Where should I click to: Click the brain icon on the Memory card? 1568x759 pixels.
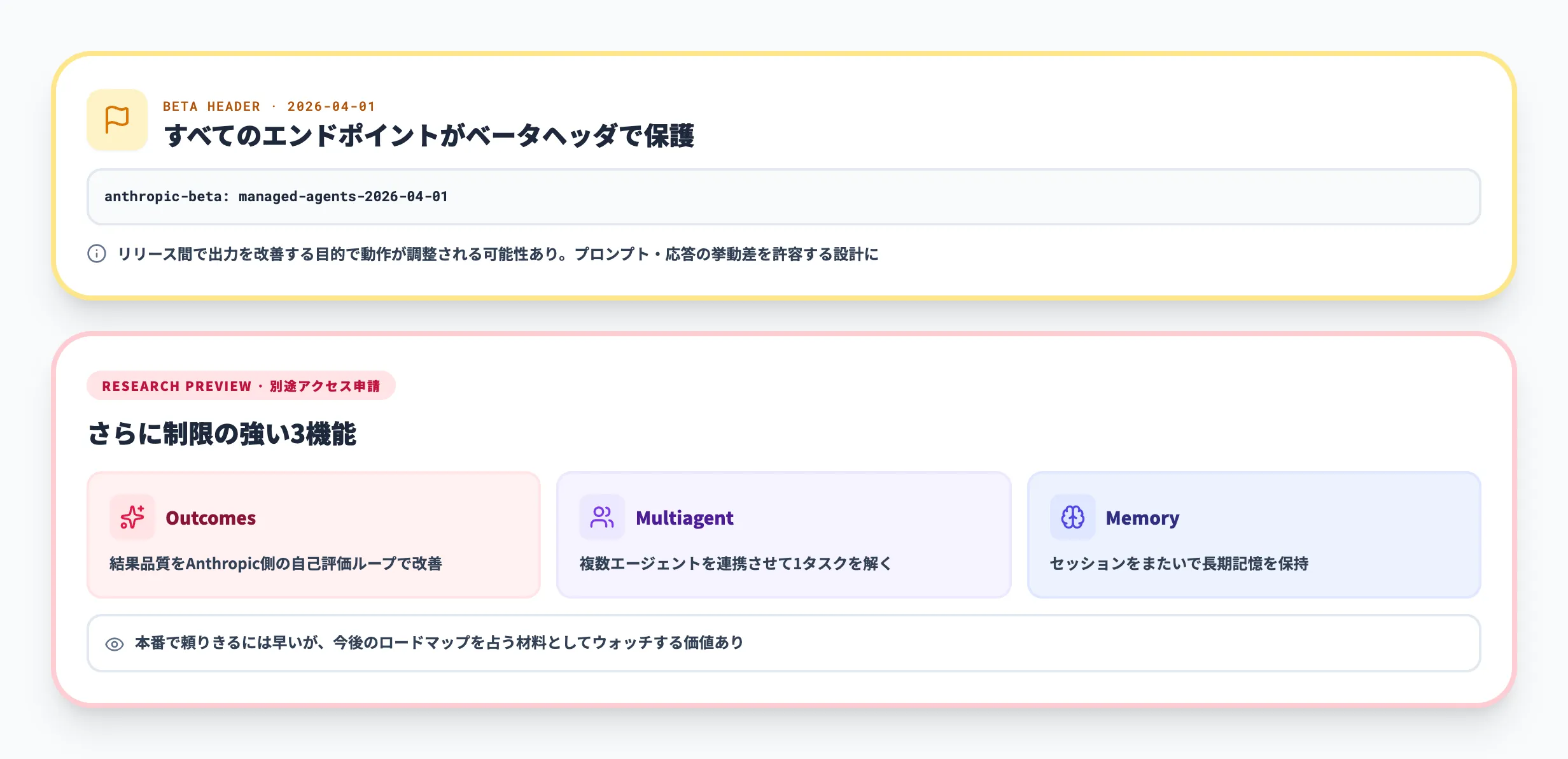coord(1072,518)
